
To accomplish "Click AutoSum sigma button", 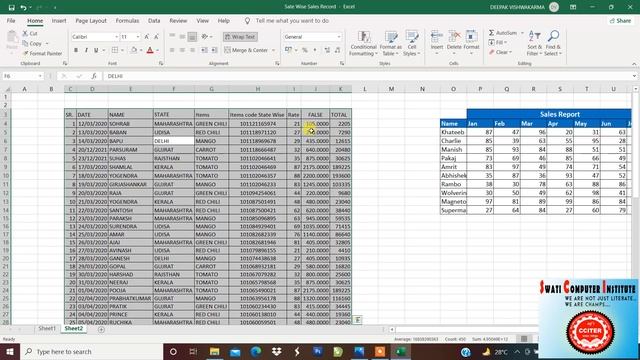I will [x=502, y=33].
